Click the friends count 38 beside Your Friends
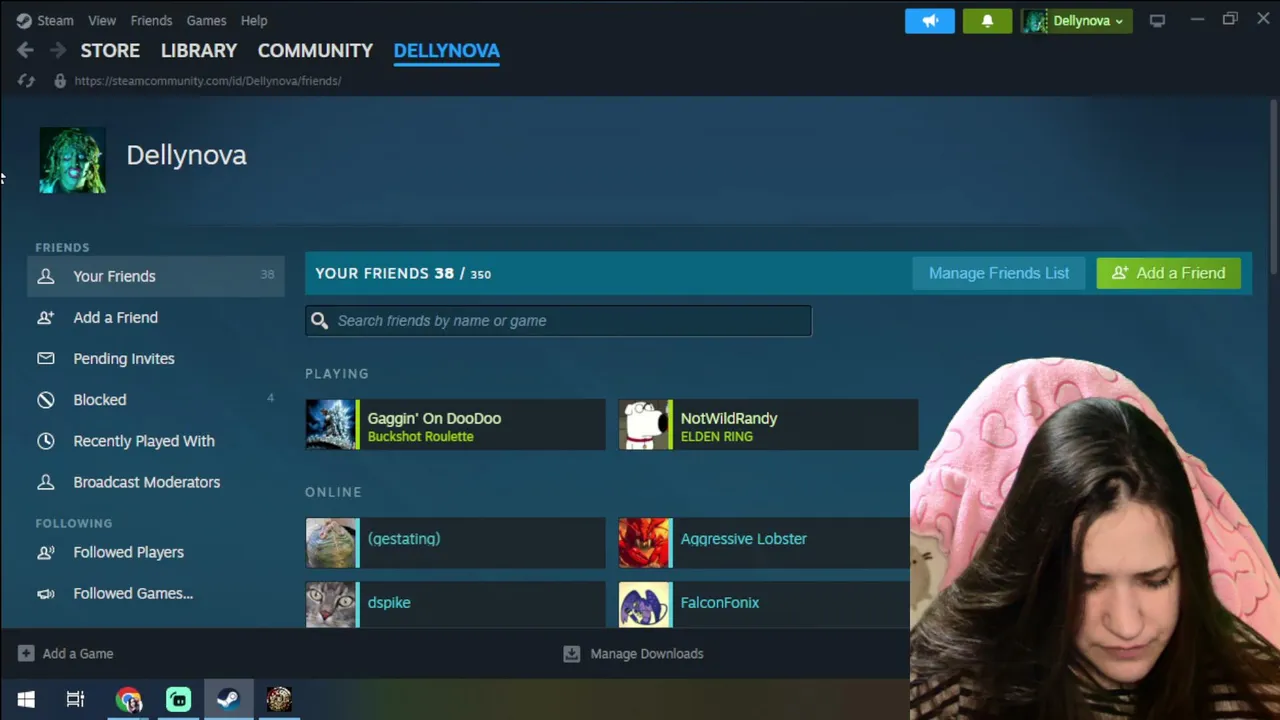Image resolution: width=1280 pixels, height=720 pixels. coord(267,274)
